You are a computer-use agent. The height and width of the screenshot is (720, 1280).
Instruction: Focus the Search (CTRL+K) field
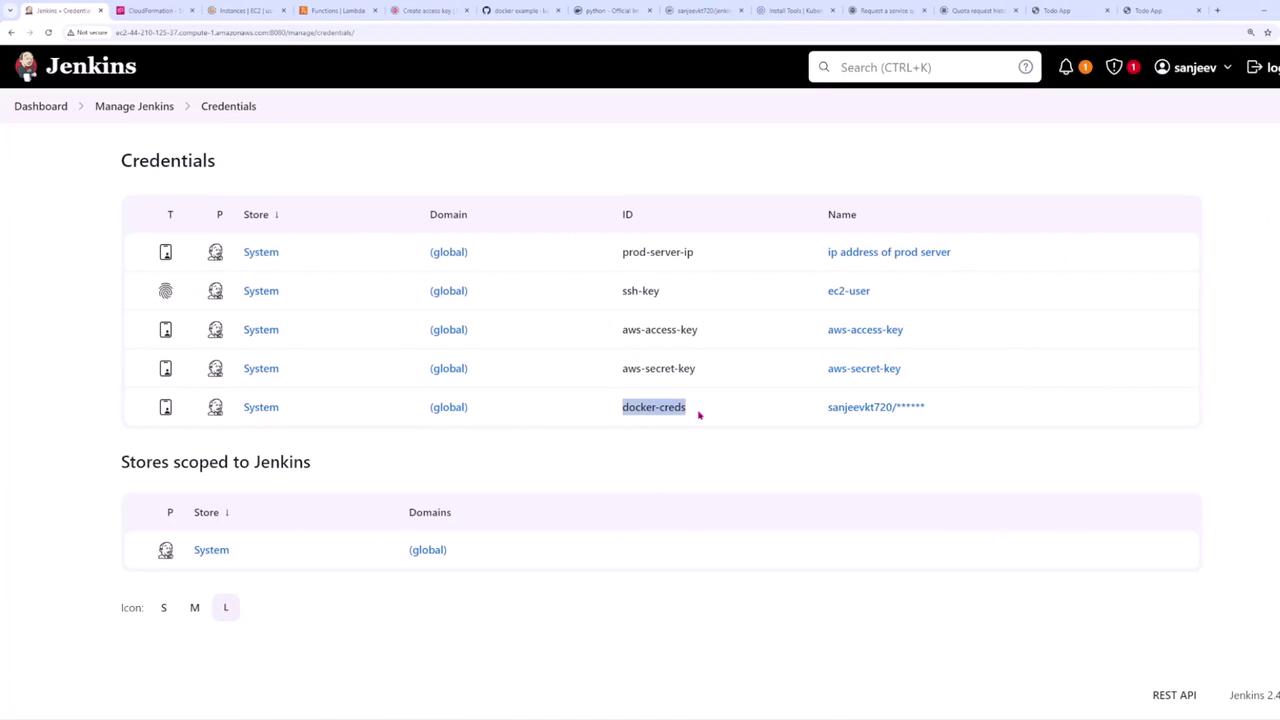pyautogui.click(x=925, y=67)
